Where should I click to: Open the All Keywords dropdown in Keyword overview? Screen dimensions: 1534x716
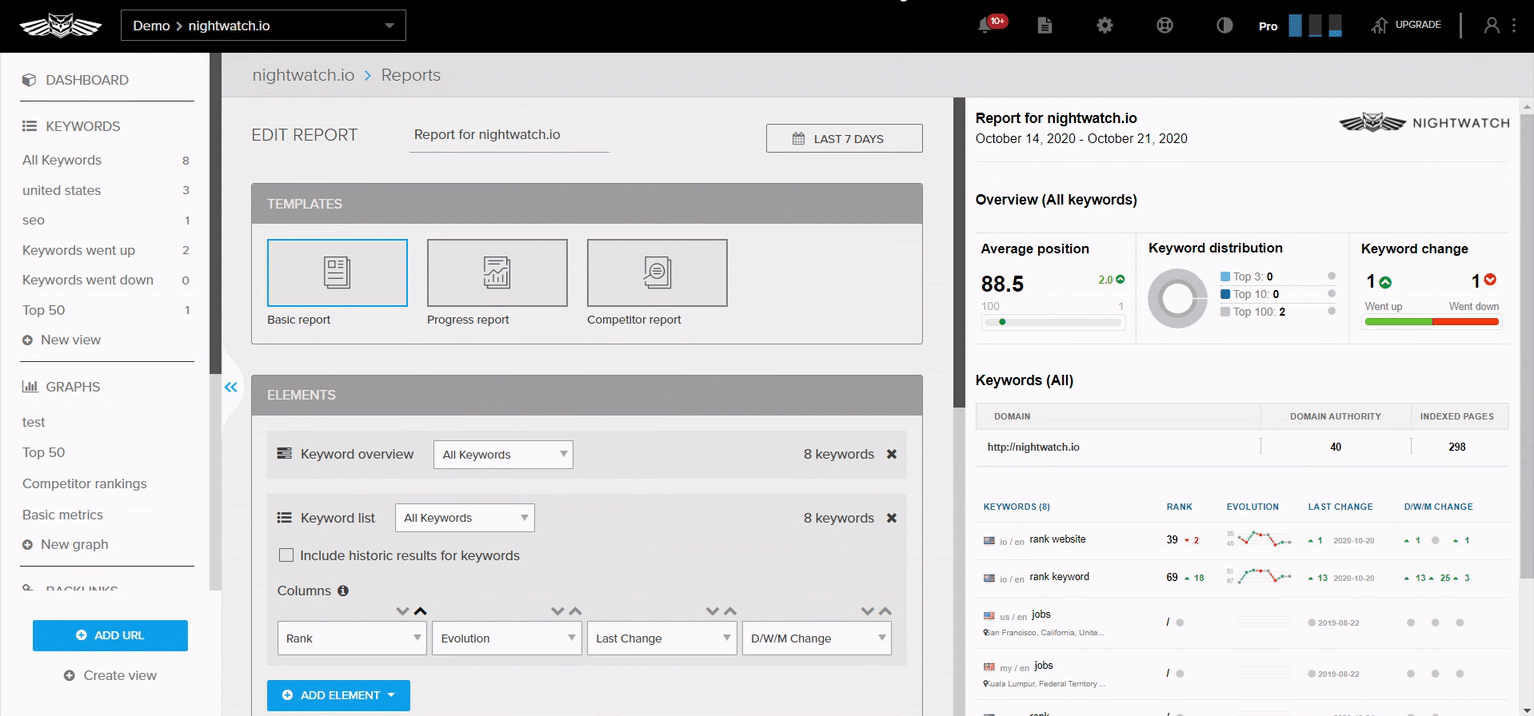pos(503,454)
